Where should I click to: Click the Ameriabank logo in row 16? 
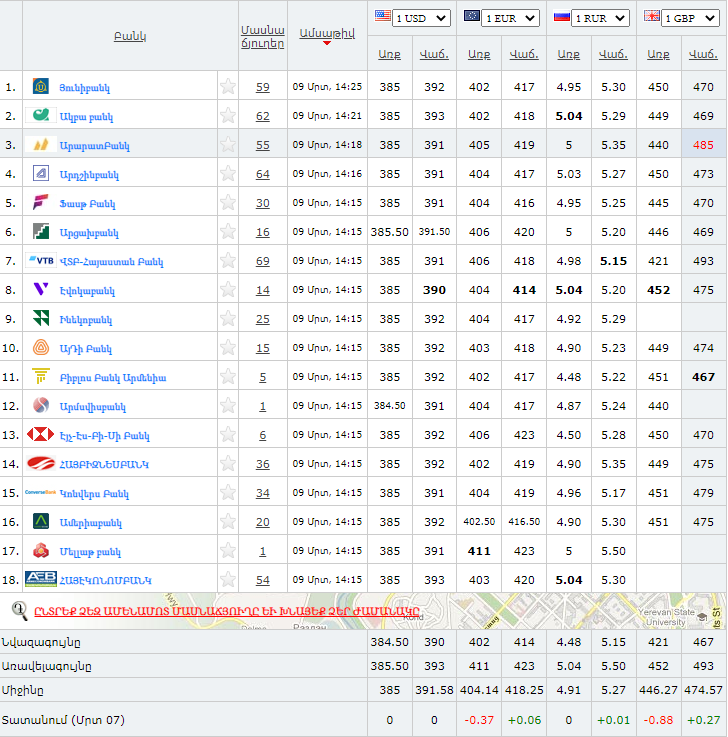(x=41, y=521)
